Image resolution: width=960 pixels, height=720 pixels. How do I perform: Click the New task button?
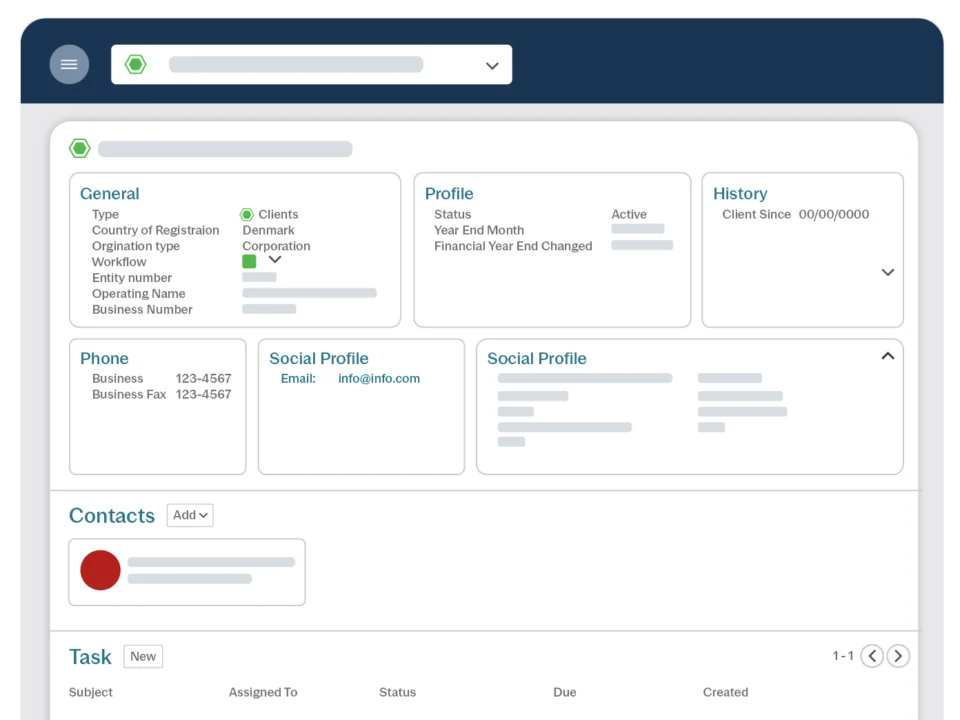[x=143, y=656]
